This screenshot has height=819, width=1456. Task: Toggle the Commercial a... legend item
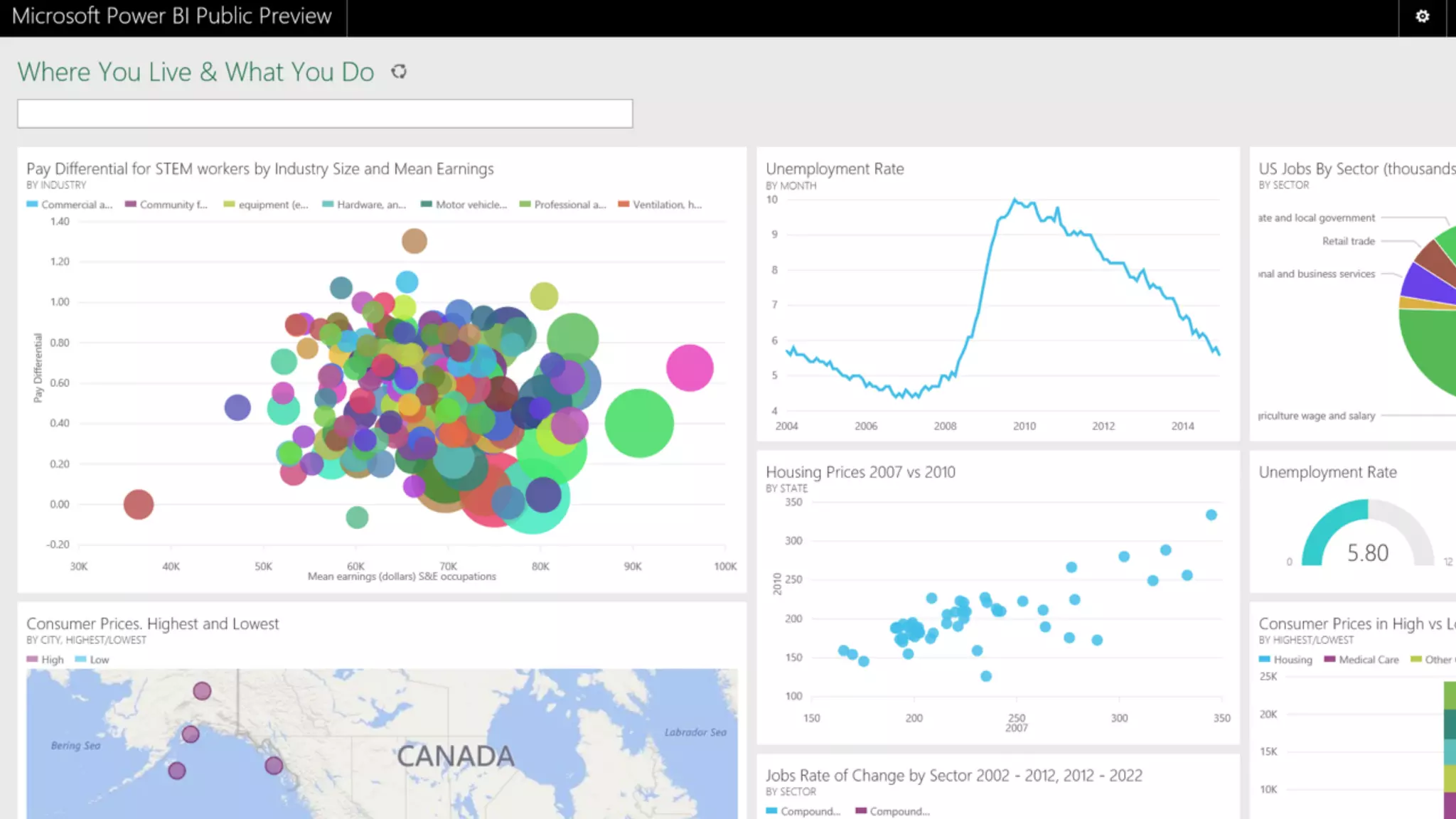[x=70, y=205]
